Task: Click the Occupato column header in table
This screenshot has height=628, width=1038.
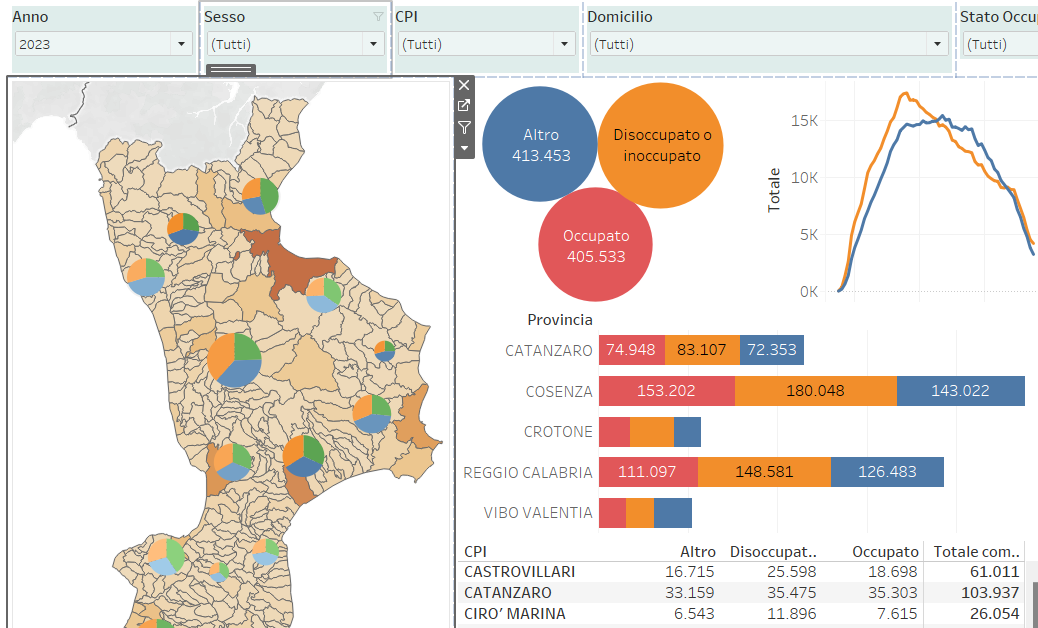Action: (x=885, y=552)
